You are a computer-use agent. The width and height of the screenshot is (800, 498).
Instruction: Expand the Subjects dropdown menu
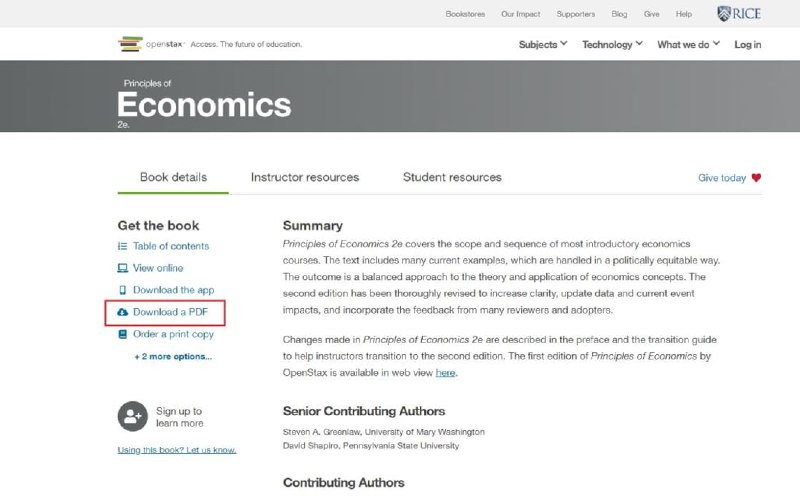[543, 44]
